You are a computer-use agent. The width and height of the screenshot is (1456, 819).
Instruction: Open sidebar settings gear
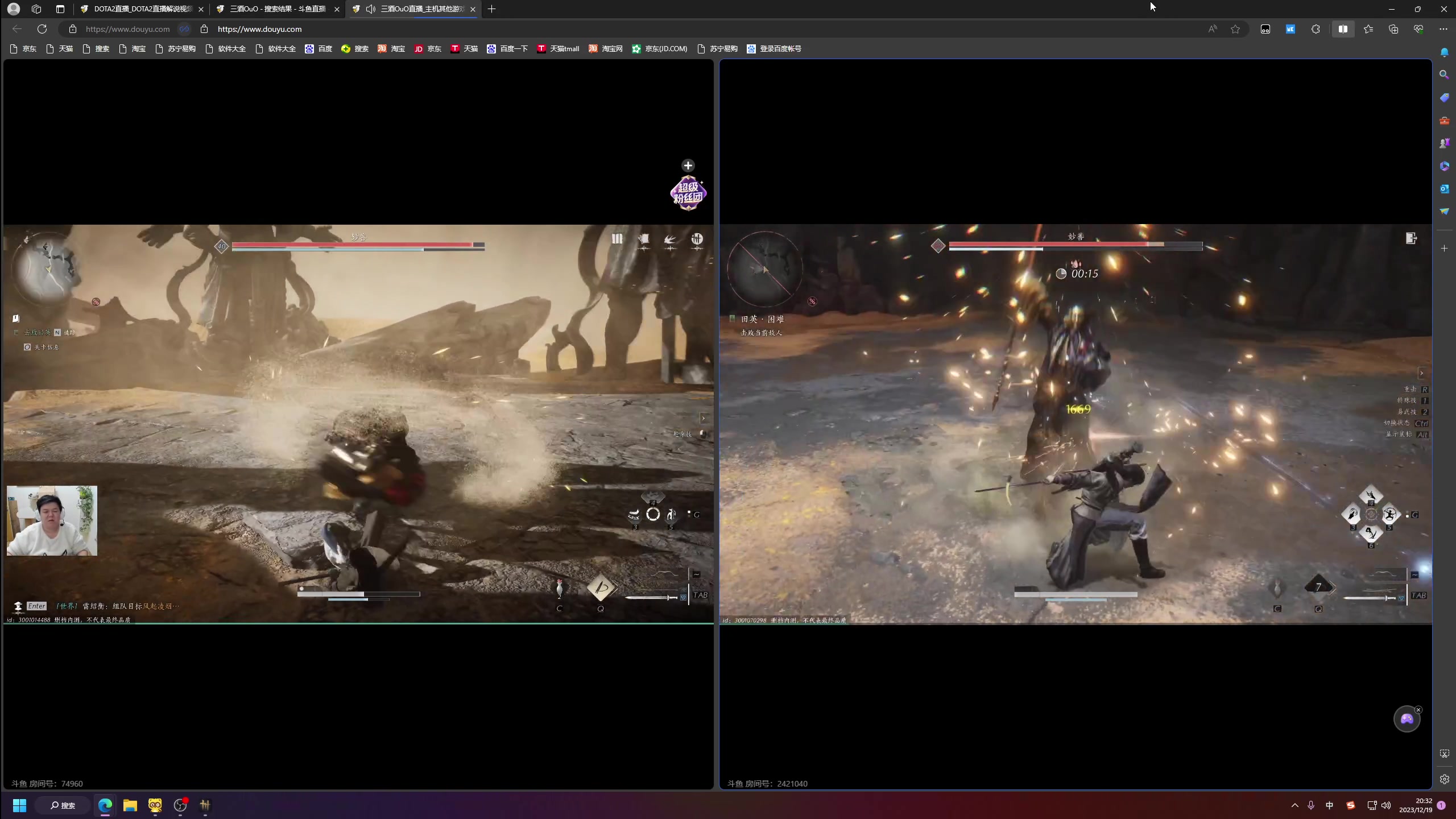tap(1444, 779)
